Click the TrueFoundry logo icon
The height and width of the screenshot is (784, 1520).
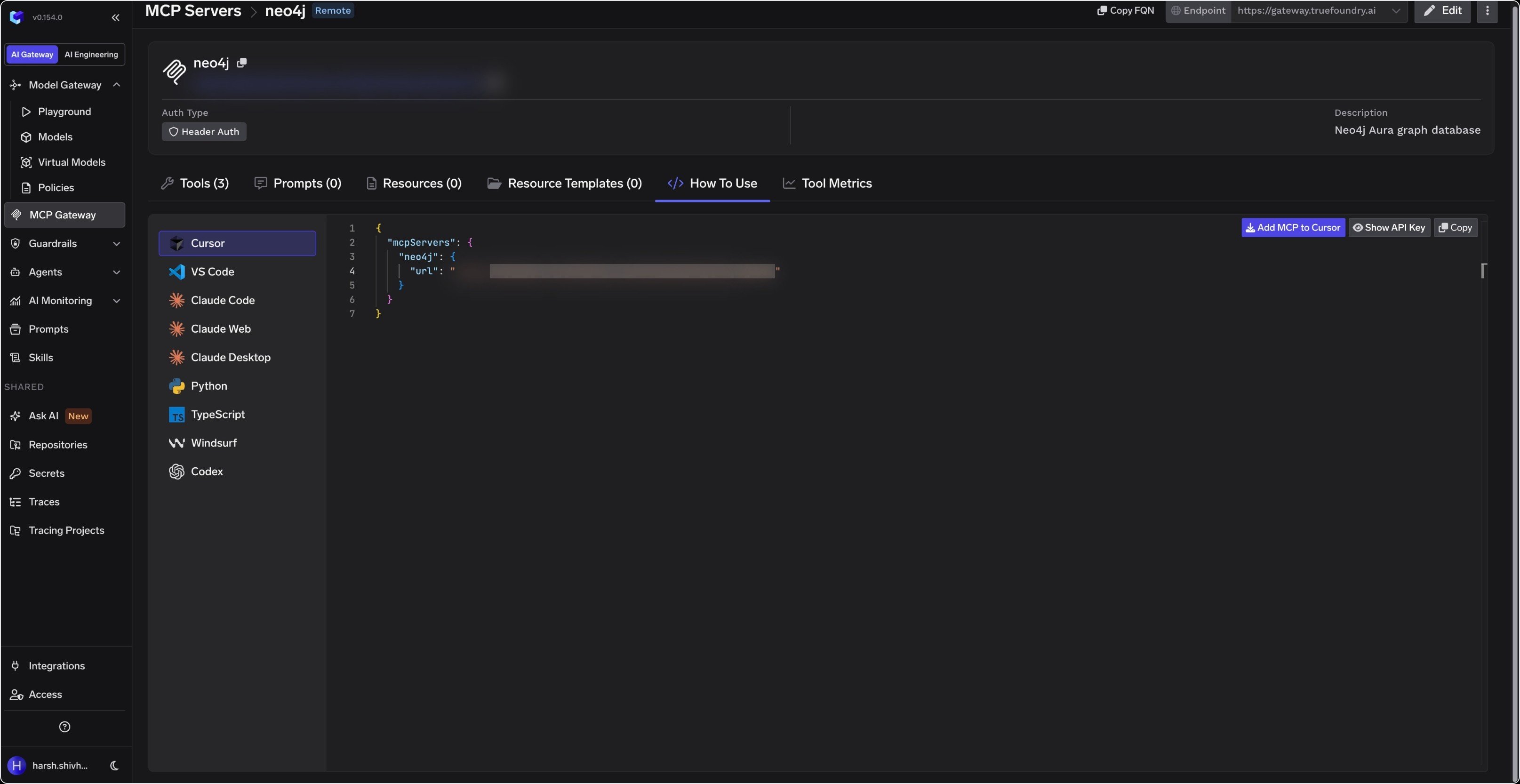click(16, 17)
